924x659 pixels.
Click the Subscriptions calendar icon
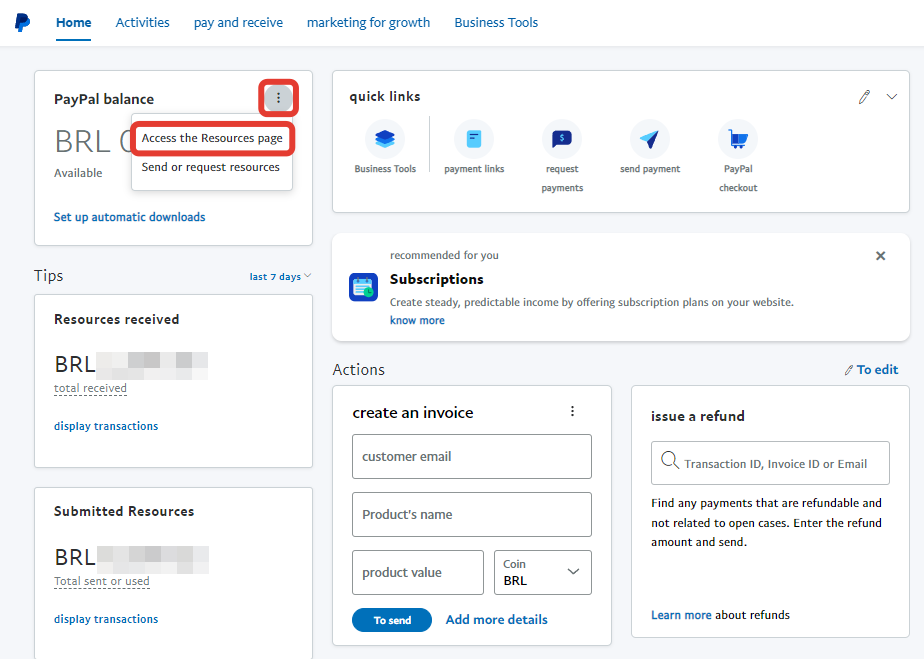[x=363, y=287]
